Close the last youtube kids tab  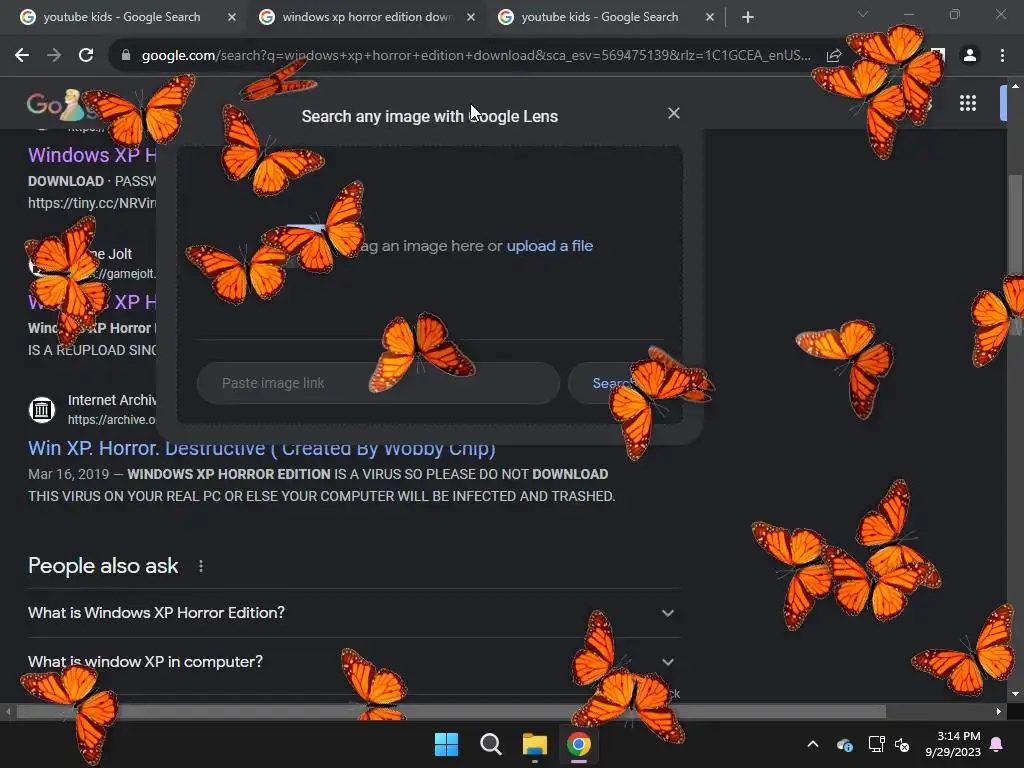tap(710, 17)
